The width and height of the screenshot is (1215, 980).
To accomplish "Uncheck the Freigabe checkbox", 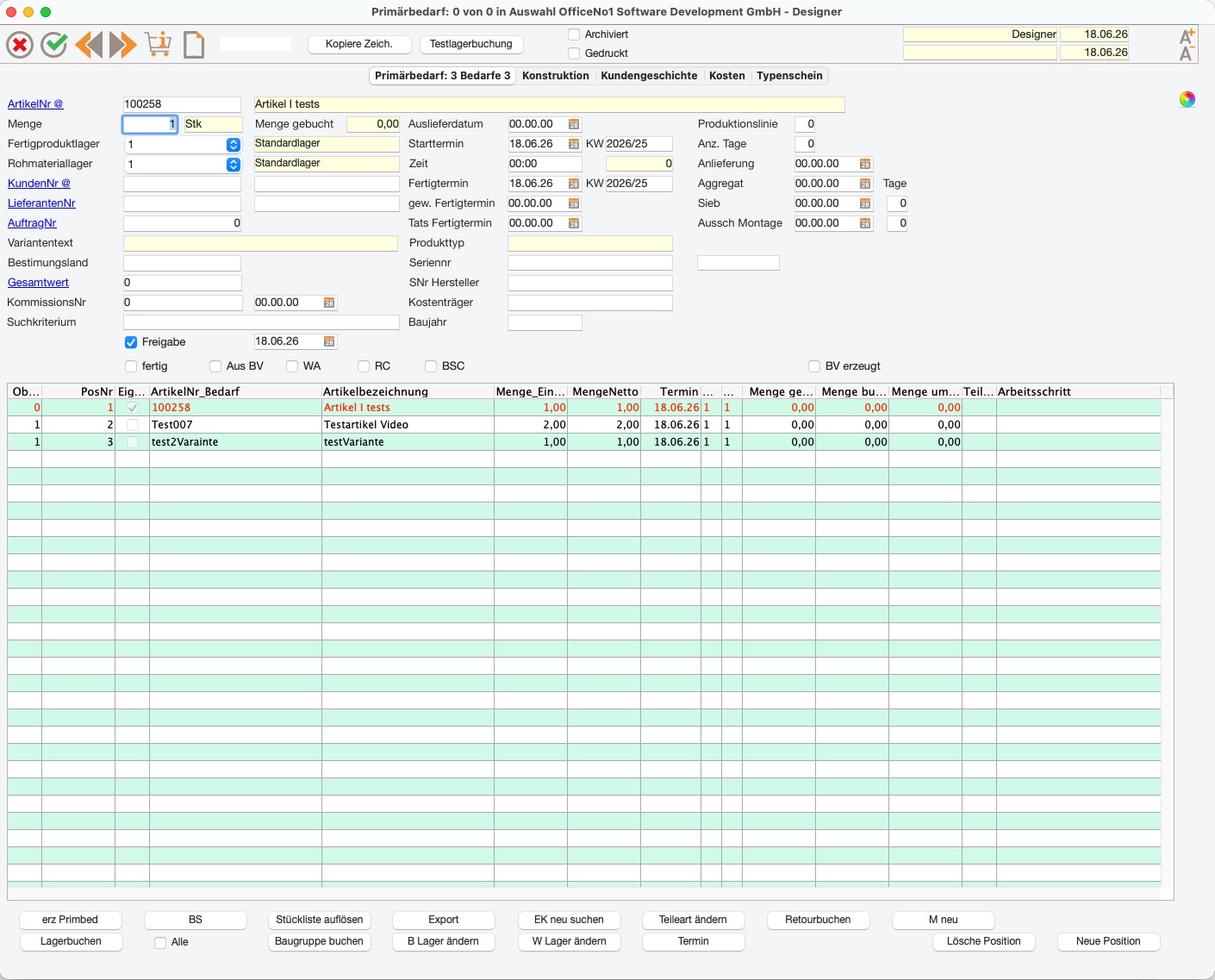I will (x=131, y=342).
